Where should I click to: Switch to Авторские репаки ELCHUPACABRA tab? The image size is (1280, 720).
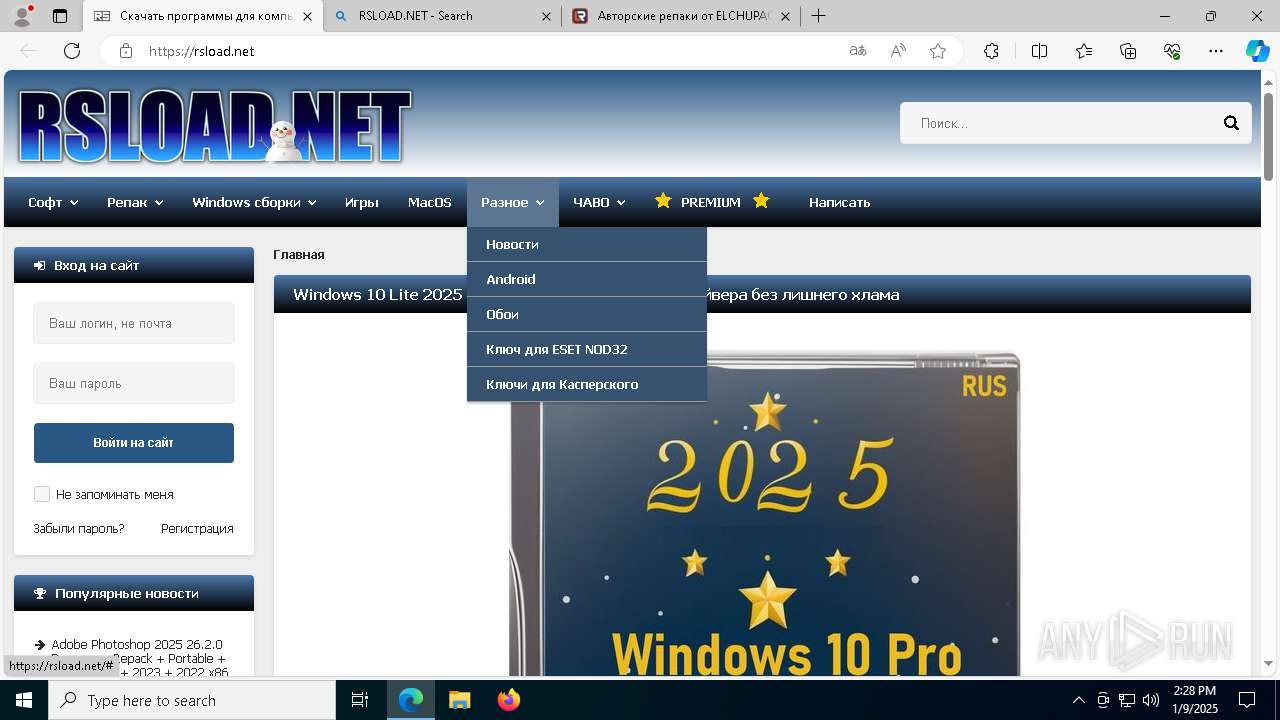tap(680, 16)
